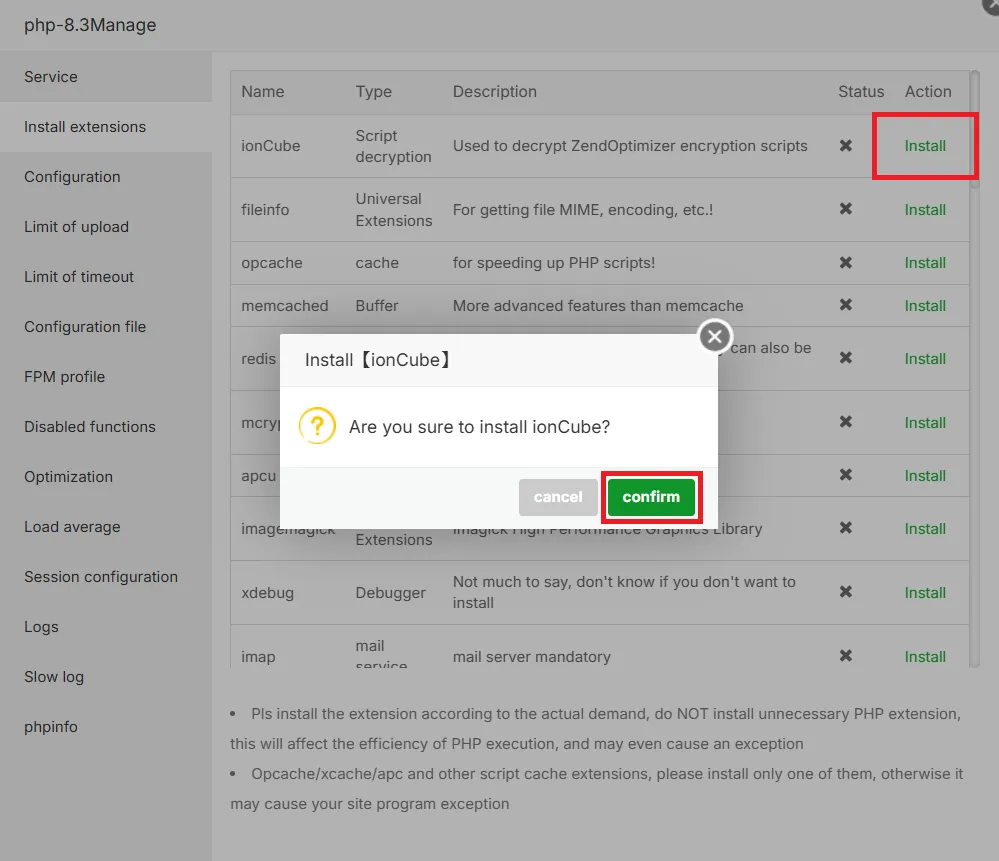Install the memcached extension
Image resolution: width=999 pixels, height=861 pixels.
[x=924, y=306]
